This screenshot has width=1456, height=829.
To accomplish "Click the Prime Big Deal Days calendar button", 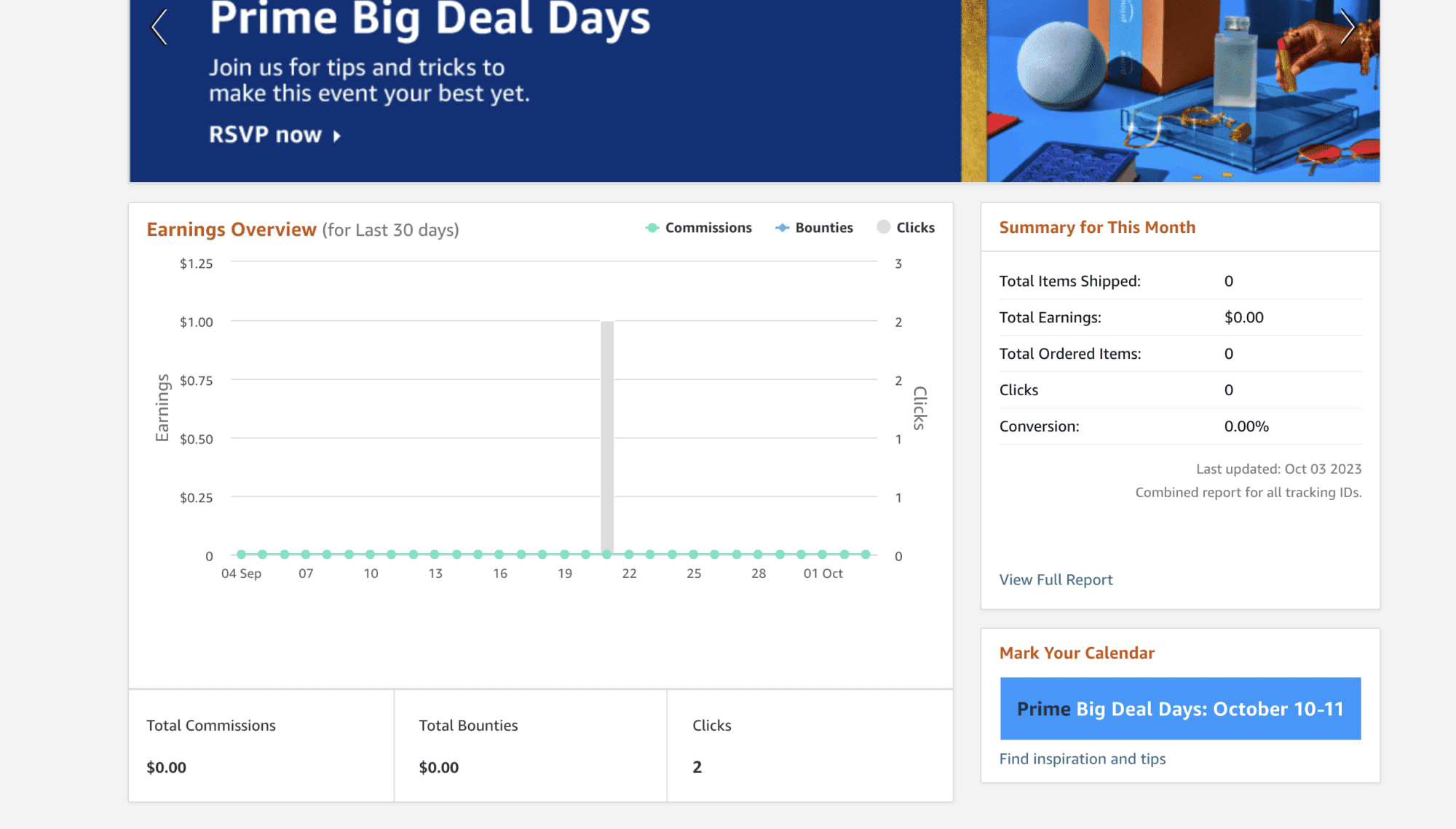I will pyautogui.click(x=1180, y=709).
